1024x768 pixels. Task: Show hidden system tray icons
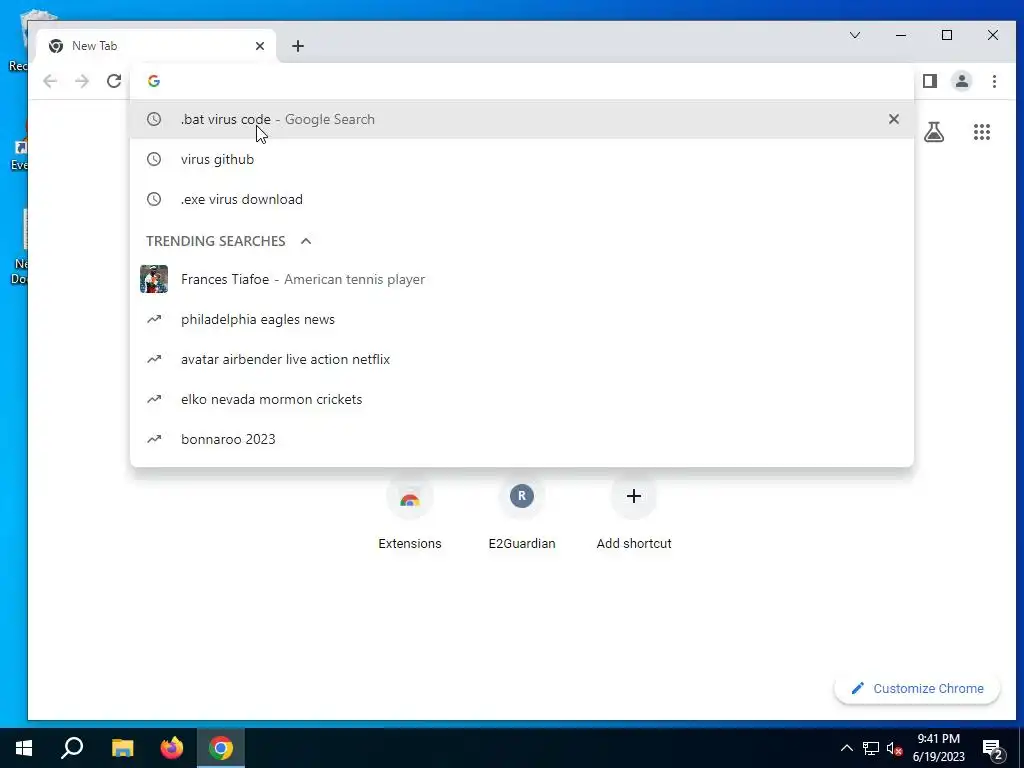tap(846, 748)
